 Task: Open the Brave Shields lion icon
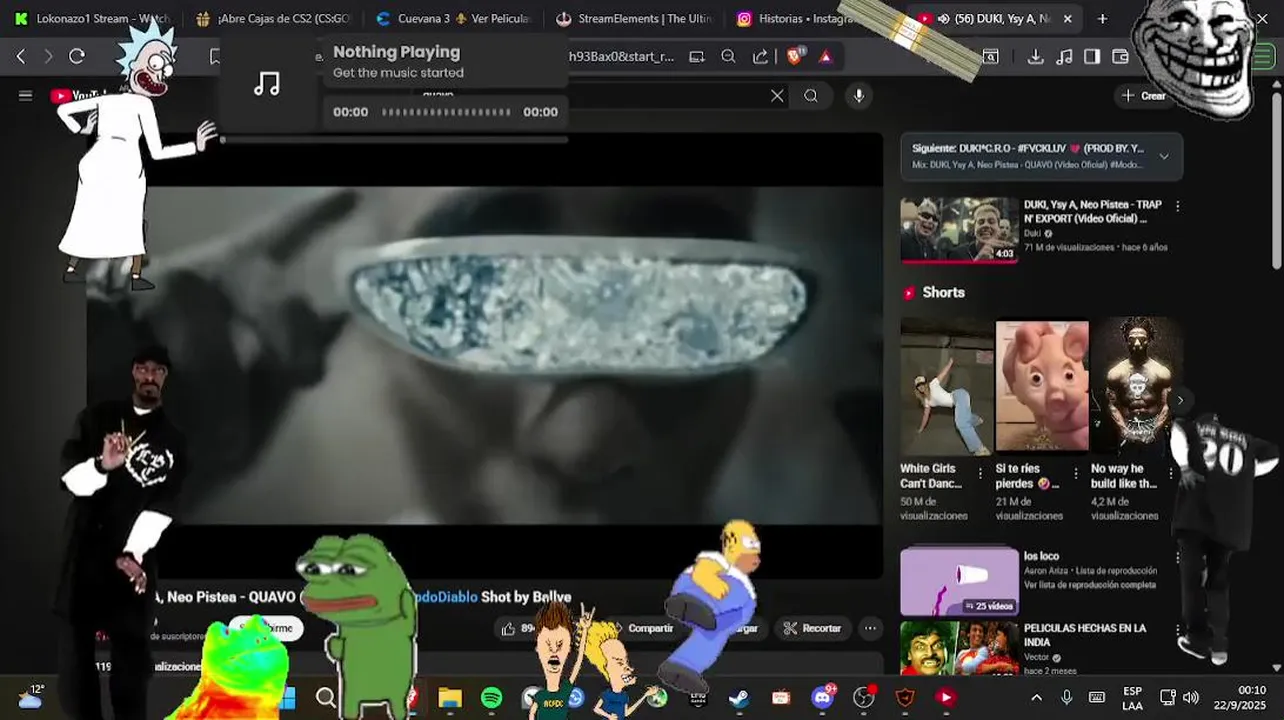pos(794,57)
